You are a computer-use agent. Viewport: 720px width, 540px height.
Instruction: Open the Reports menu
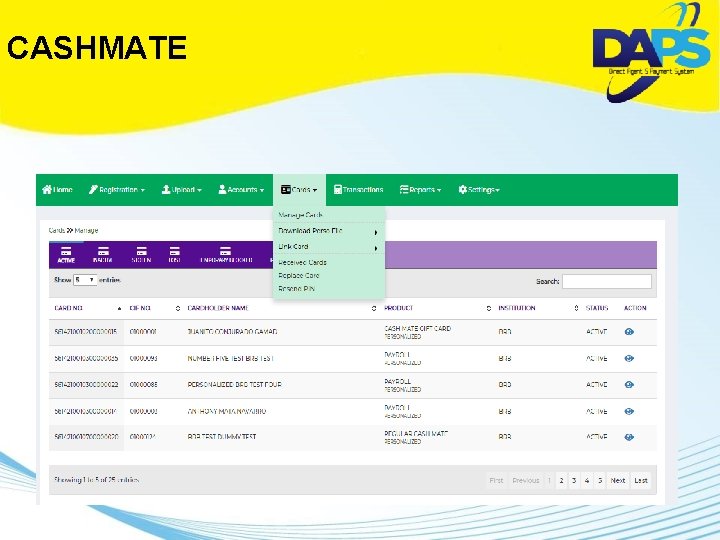click(x=420, y=190)
